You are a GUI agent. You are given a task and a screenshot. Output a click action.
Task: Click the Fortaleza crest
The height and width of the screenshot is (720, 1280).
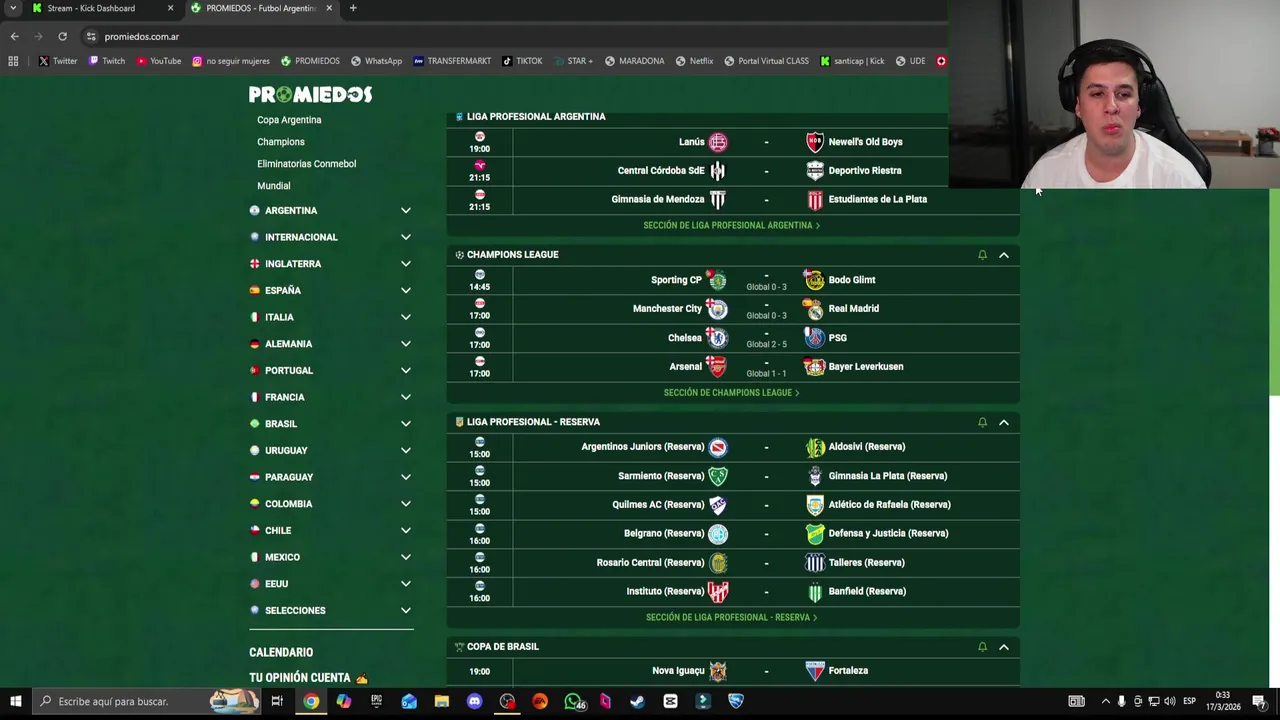[815, 671]
